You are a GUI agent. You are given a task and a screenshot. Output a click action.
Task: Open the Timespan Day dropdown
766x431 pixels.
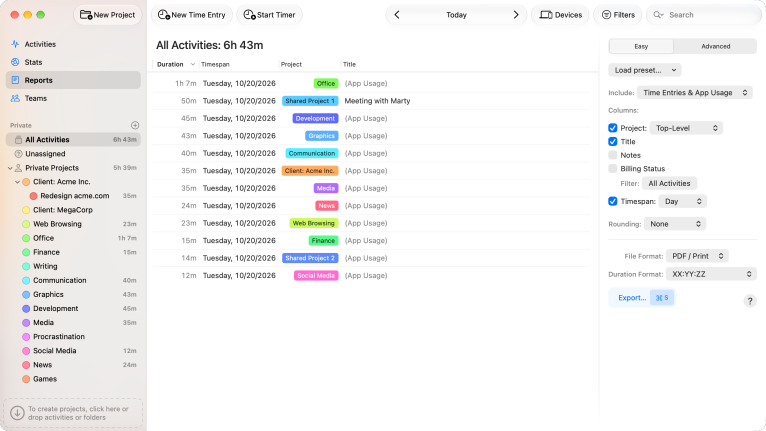682,201
